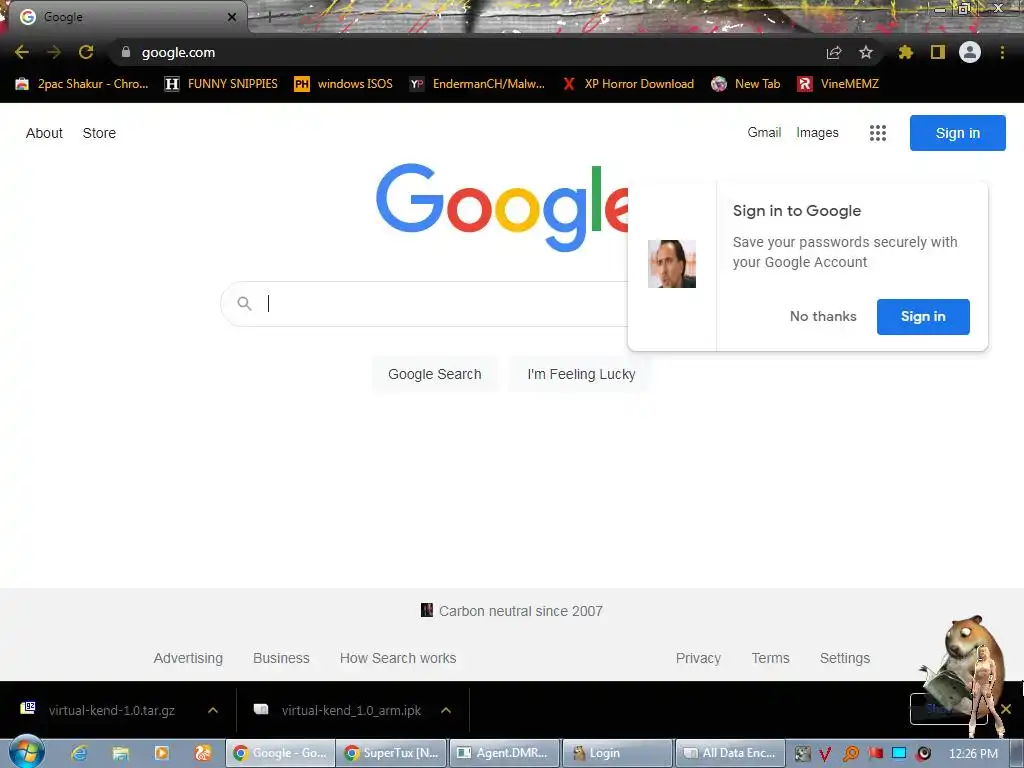Open the About link
The width and height of the screenshot is (1024, 768).
point(44,133)
